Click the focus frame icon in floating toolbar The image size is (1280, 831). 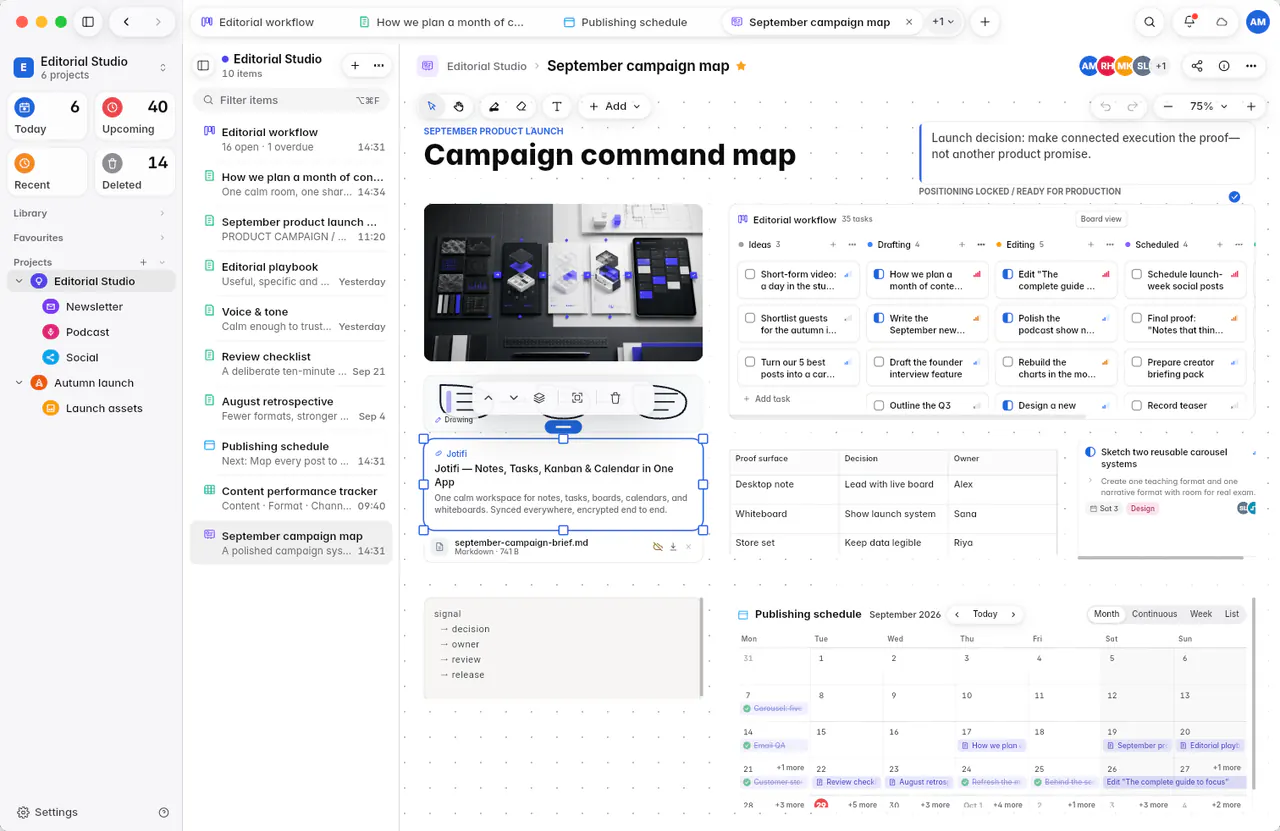click(577, 398)
